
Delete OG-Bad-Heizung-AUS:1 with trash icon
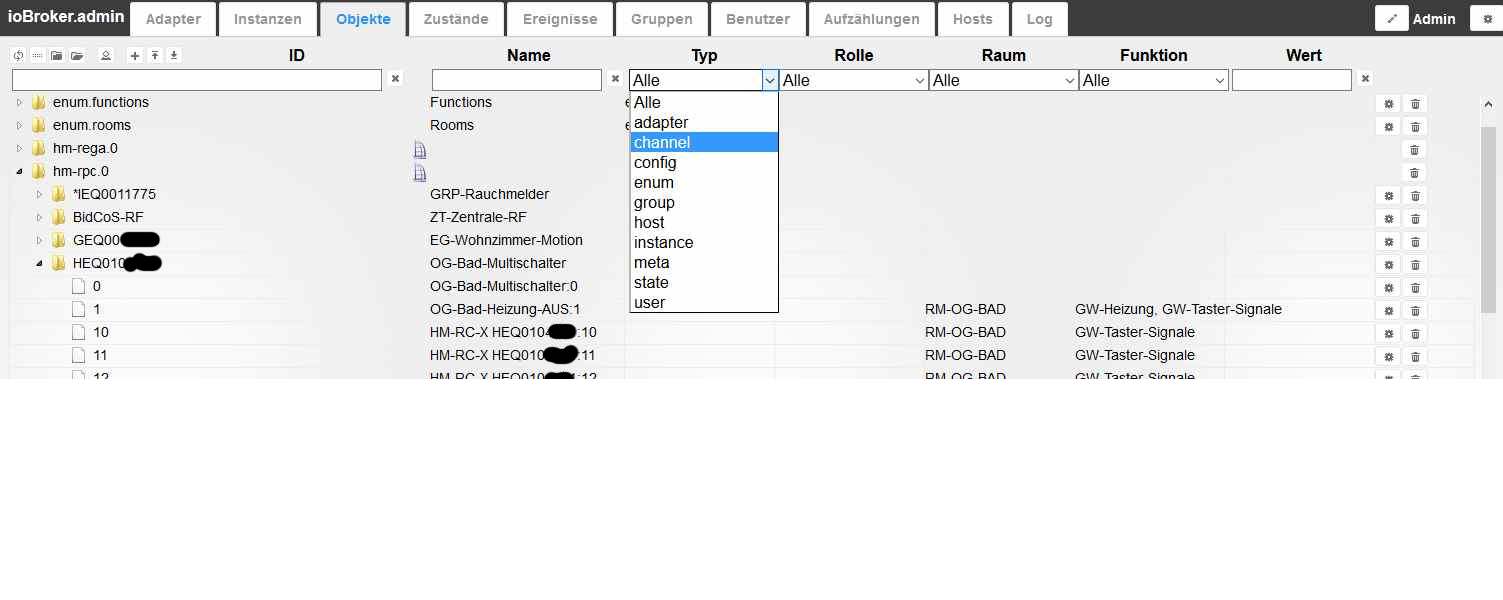1415,310
